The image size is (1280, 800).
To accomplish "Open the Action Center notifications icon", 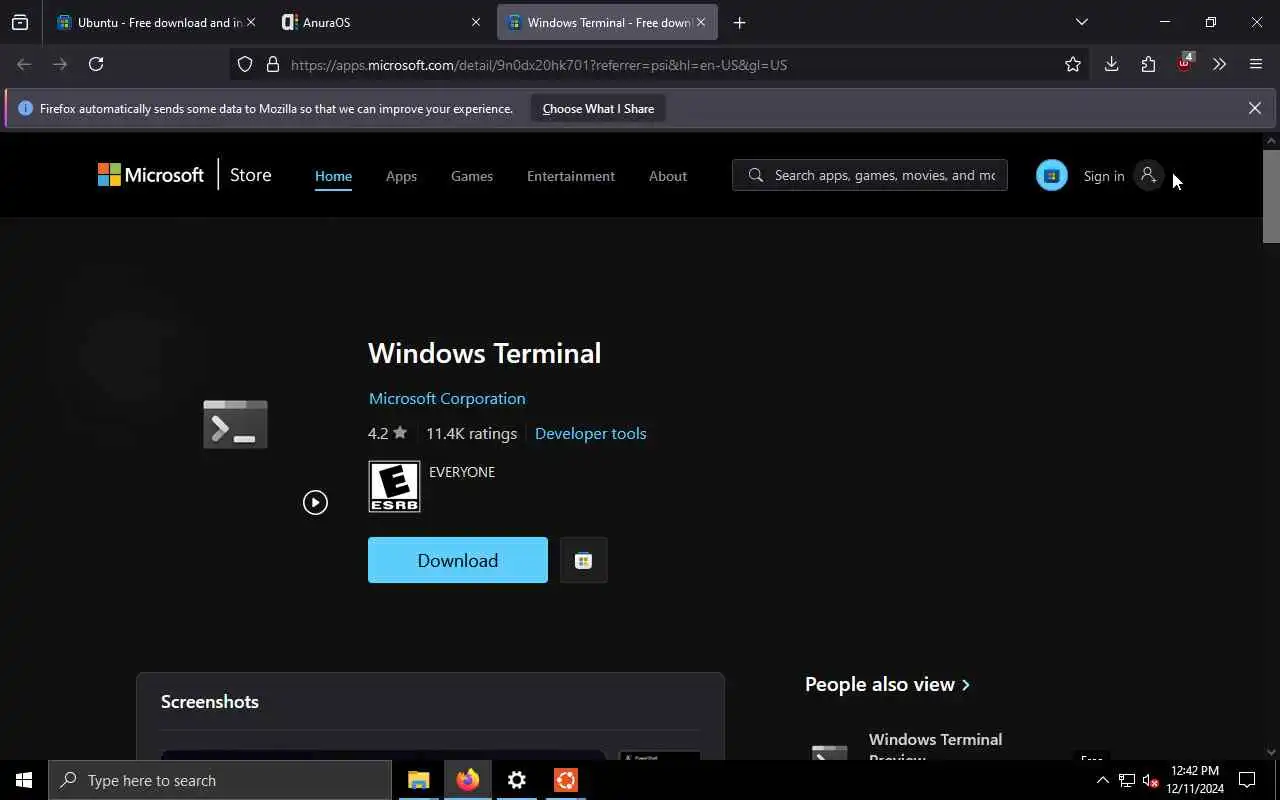I will click(x=1247, y=780).
